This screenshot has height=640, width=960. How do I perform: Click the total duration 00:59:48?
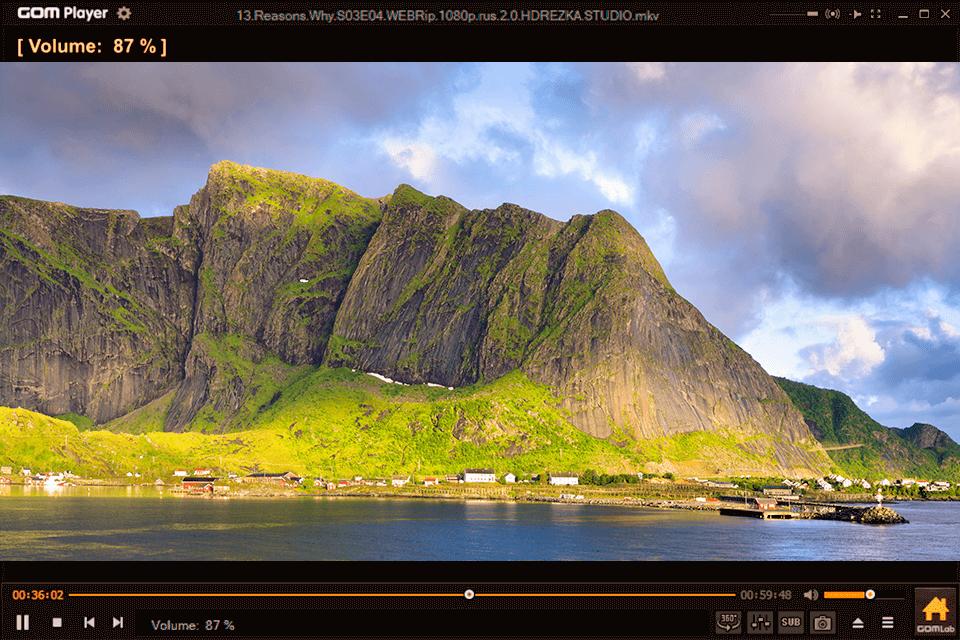point(766,595)
